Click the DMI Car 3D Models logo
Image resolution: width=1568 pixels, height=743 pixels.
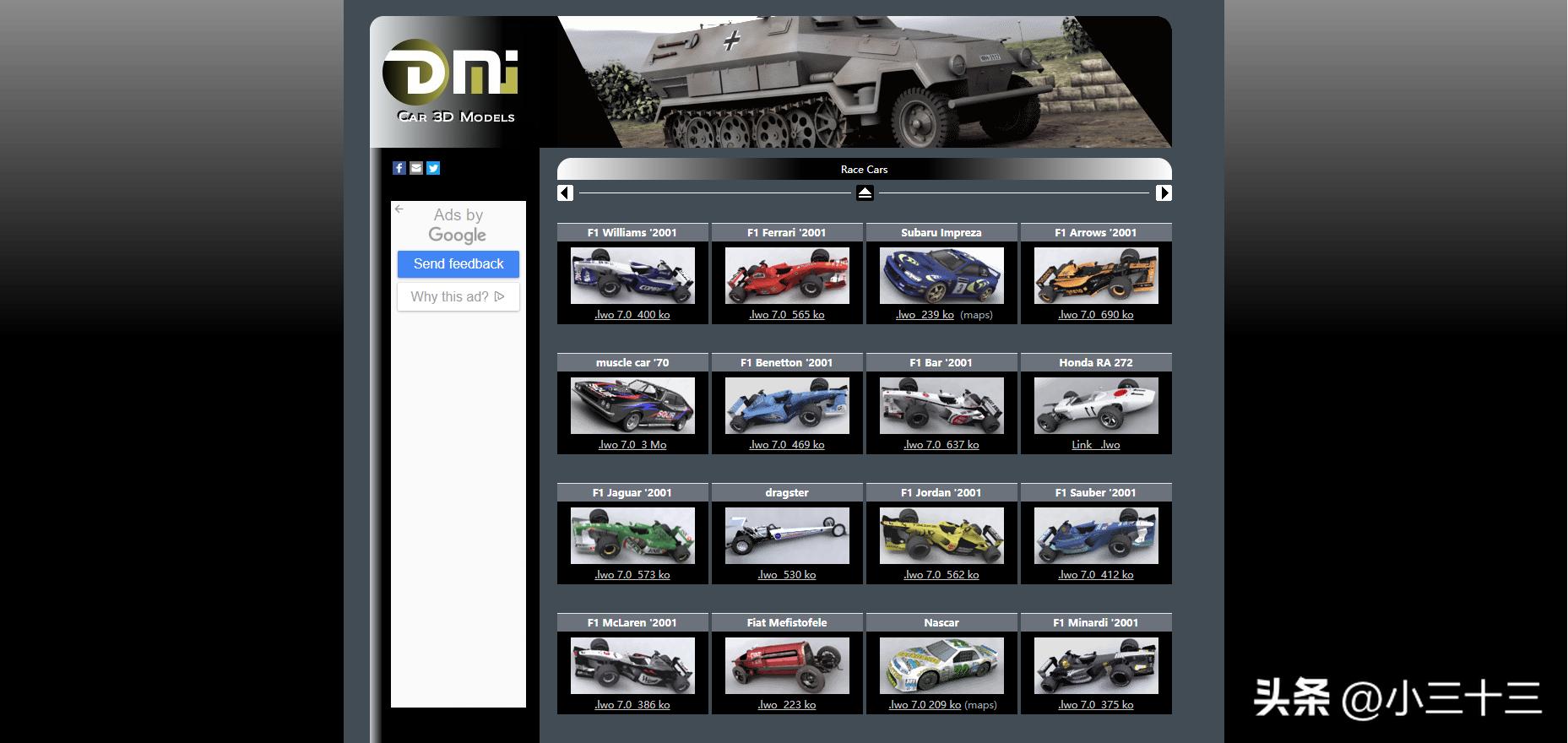pyautogui.click(x=452, y=82)
